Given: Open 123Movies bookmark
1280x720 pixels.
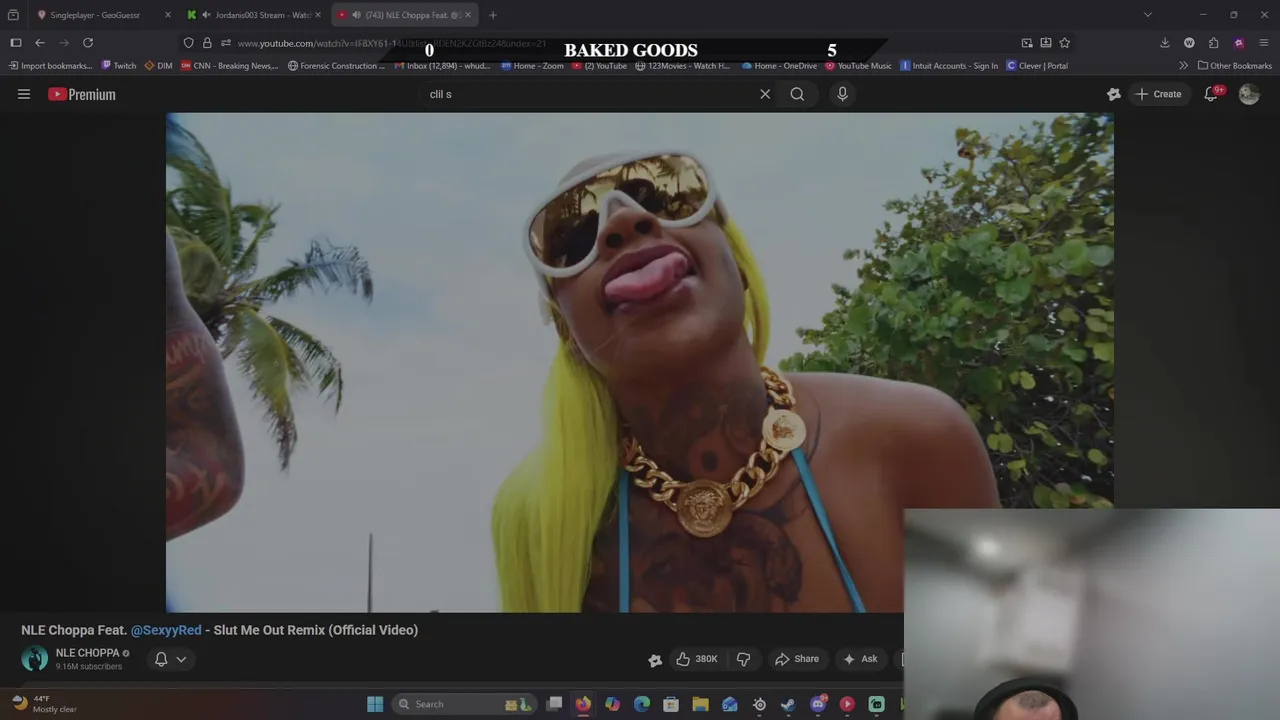Looking at the screenshot, I should tap(682, 66).
